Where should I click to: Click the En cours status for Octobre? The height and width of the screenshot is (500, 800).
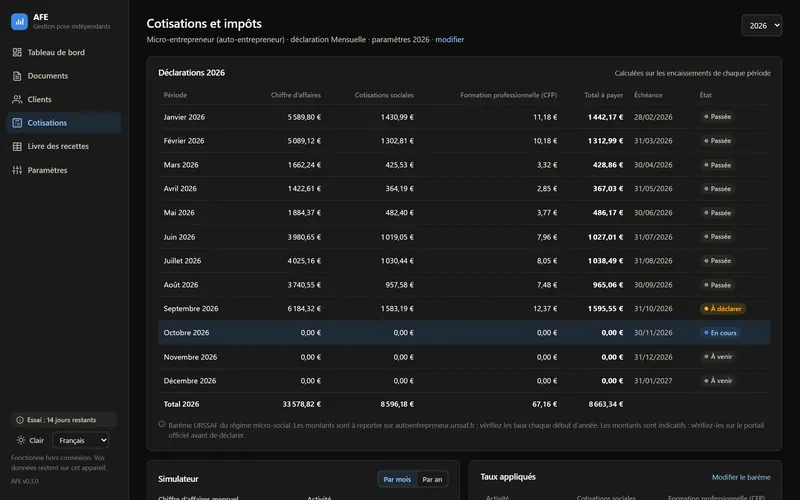pyautogui.click(x=720, y=333)
